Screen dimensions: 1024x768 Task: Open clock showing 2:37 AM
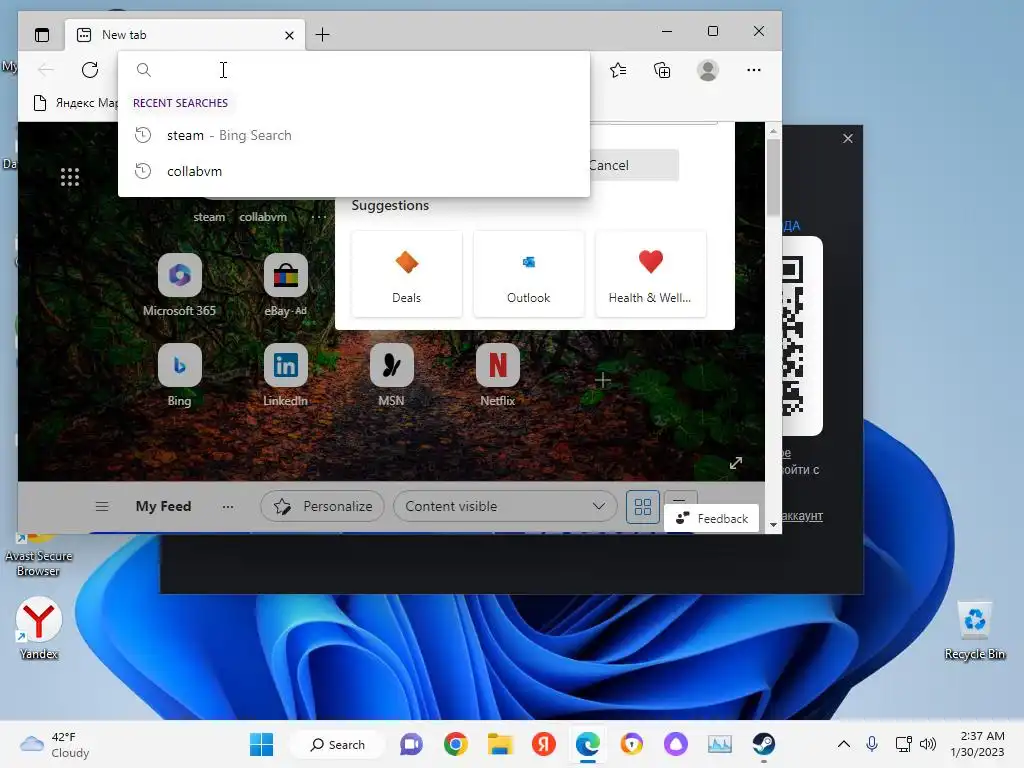click(x=978, y=744)
